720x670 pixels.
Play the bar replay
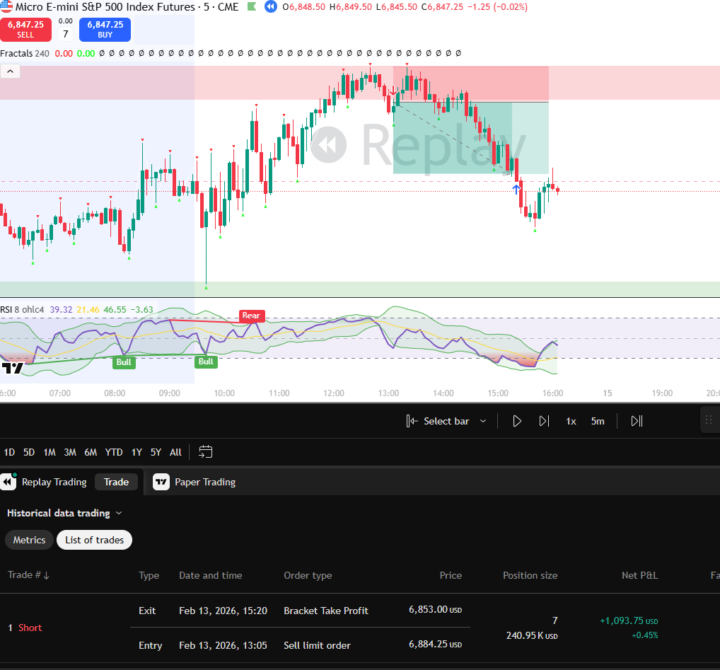click(x=517, y=421)
